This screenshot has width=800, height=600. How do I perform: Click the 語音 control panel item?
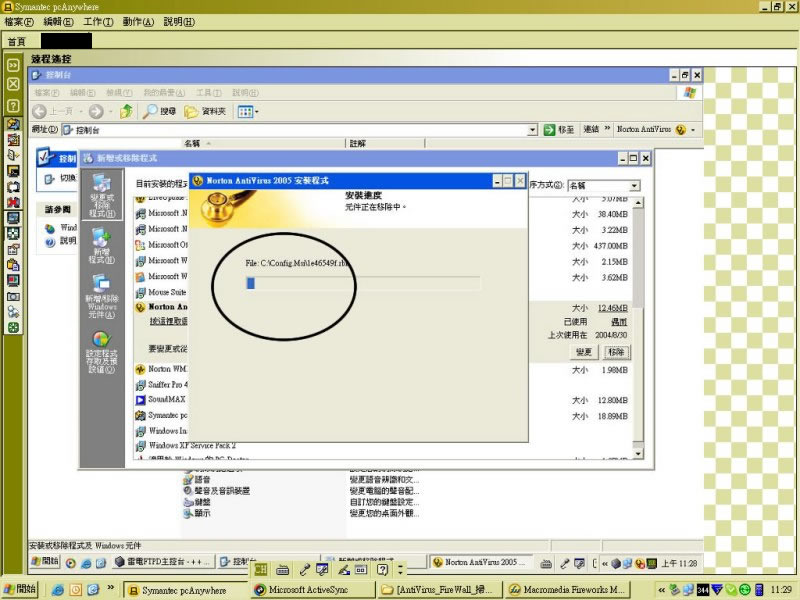(x=197, y=480)
